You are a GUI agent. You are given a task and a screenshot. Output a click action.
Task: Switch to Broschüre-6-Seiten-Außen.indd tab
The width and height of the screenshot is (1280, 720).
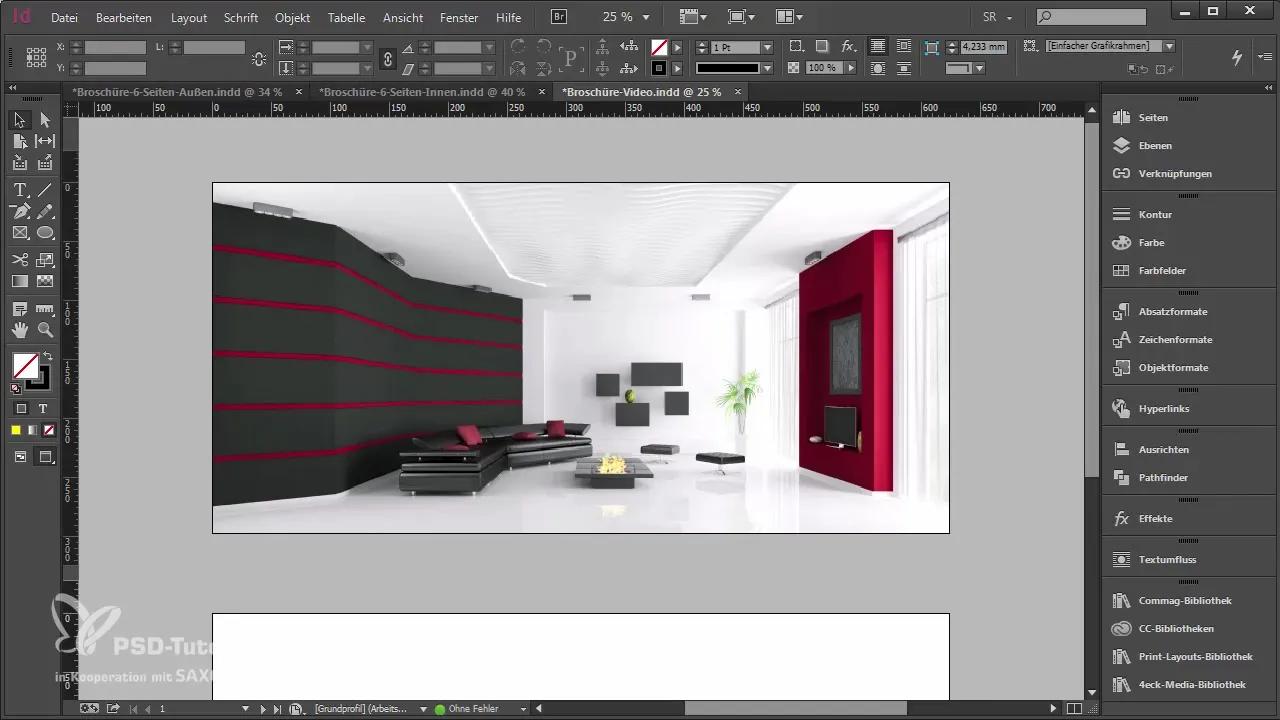click(177, 91)
